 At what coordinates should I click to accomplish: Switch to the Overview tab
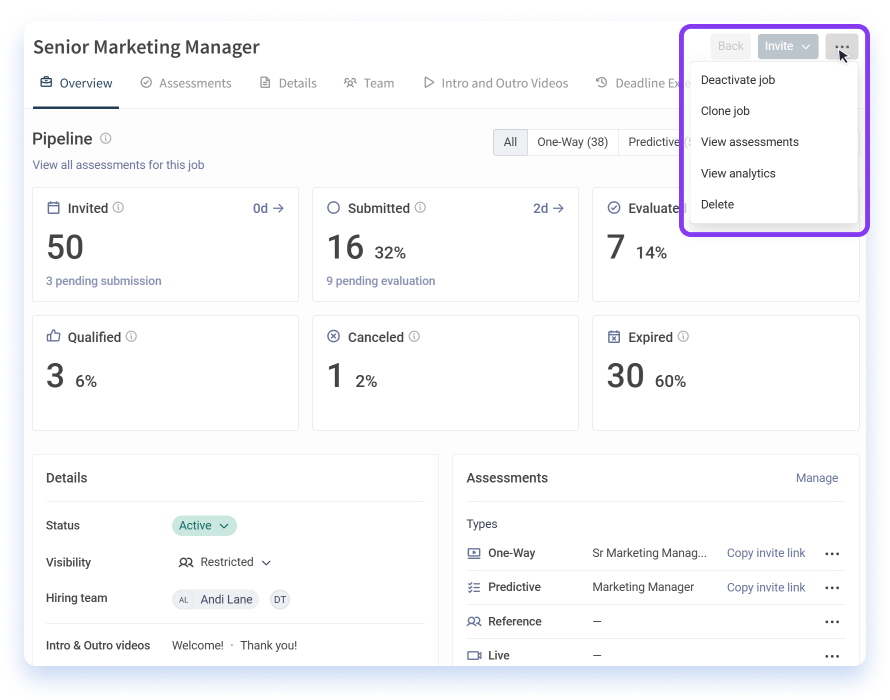[x=76, y=83]
